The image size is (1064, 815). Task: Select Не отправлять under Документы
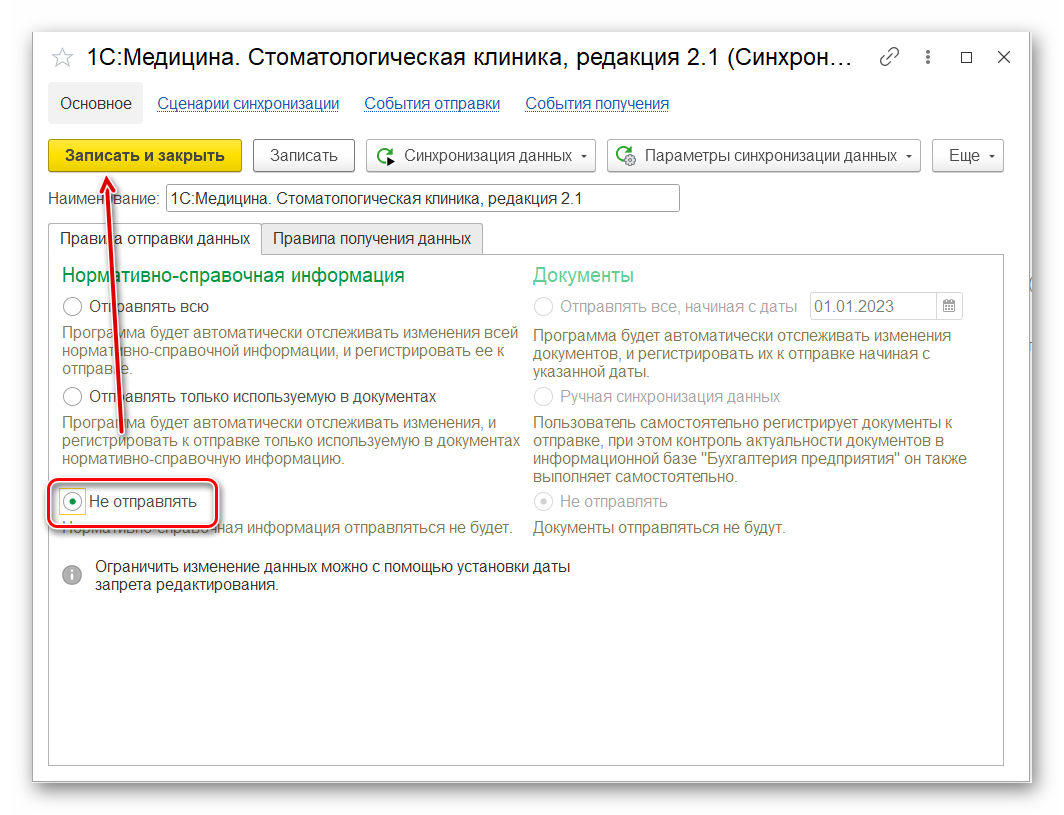click(x=601, y=501)
